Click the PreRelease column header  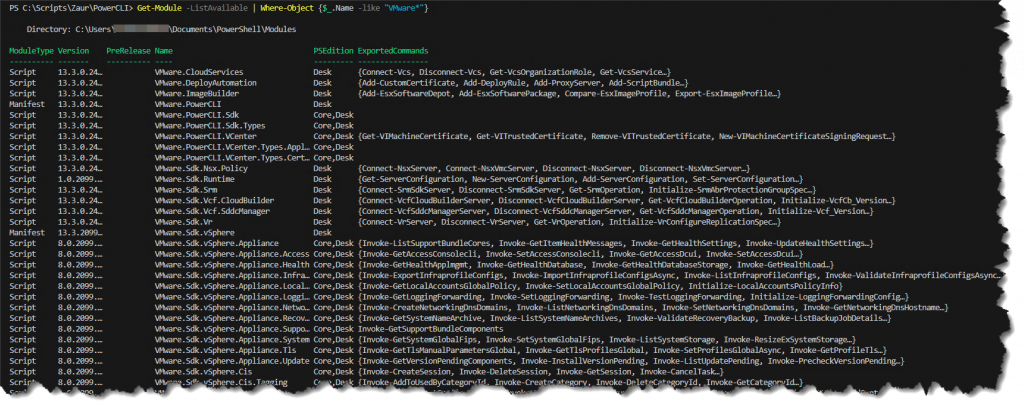(x=127, y=50)
